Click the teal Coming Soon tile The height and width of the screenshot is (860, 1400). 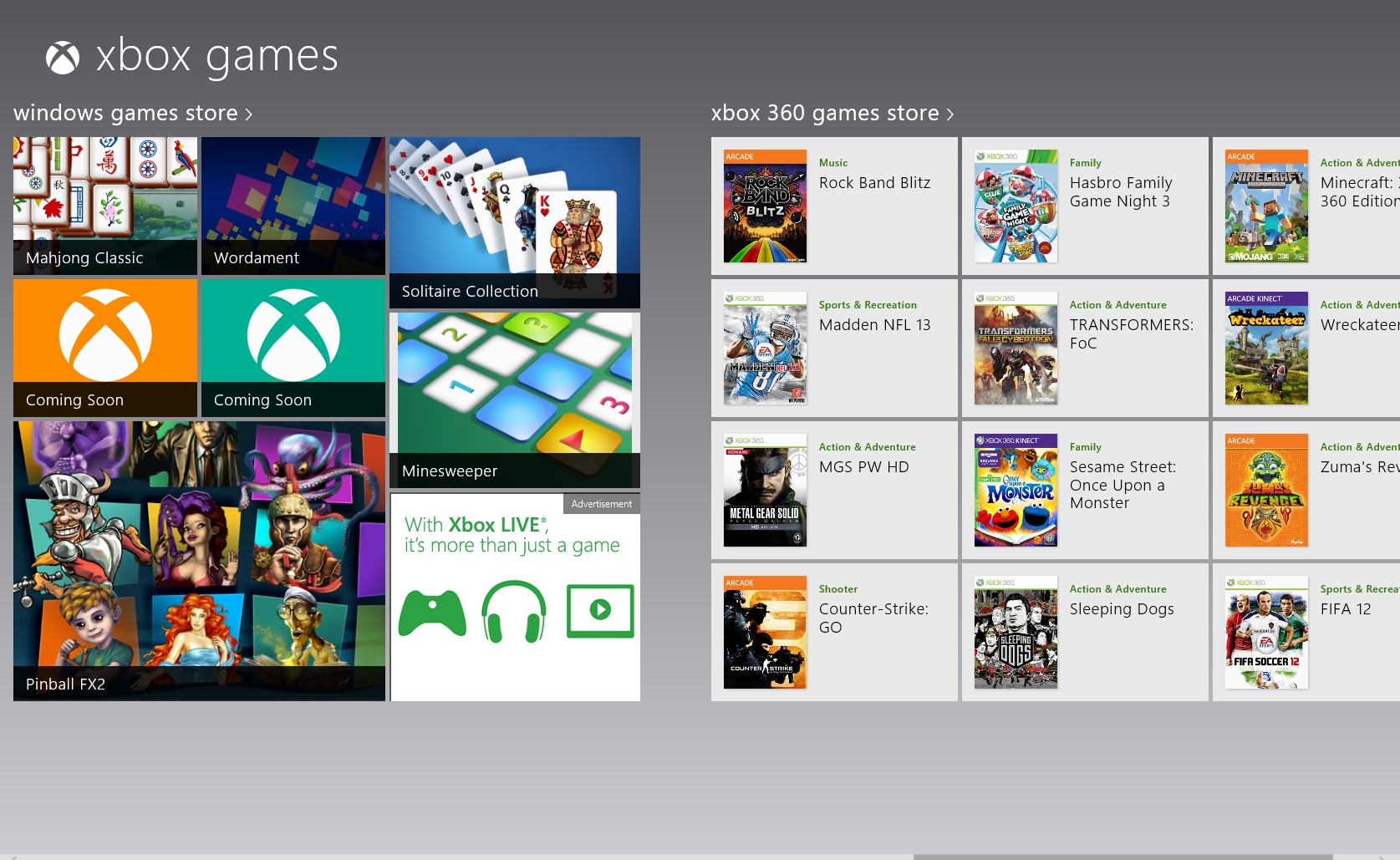pos(293,348)
